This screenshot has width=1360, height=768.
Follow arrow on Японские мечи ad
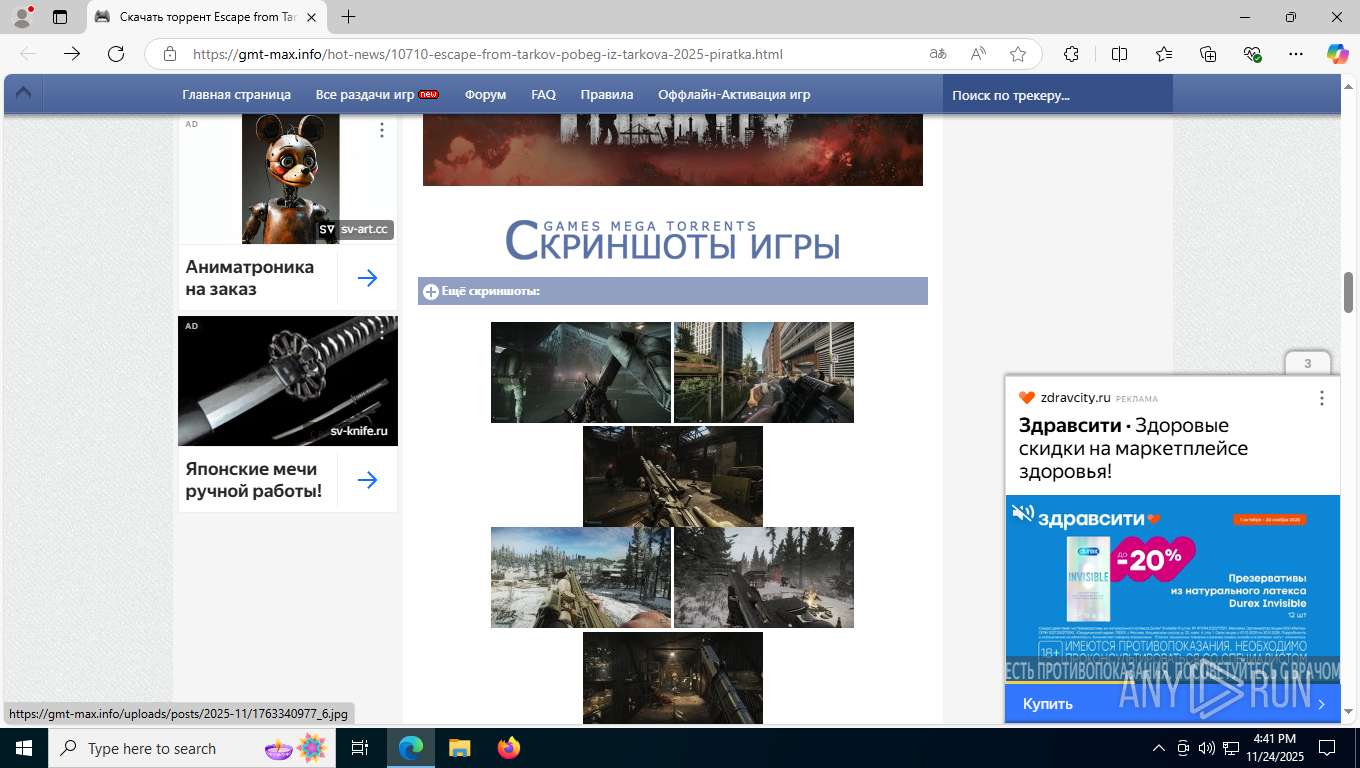pyautogui.click(x=367, y=480)
